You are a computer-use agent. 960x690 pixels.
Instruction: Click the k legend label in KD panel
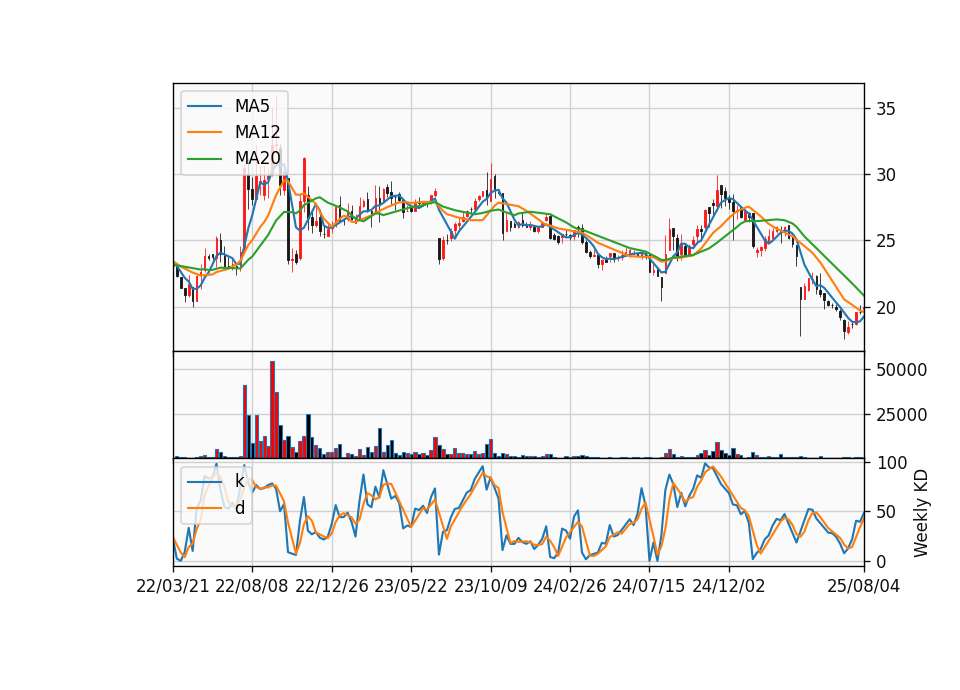(x=239, y=481)
